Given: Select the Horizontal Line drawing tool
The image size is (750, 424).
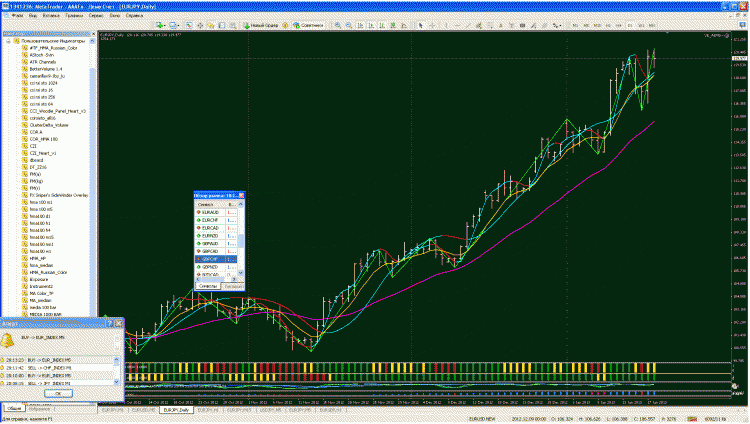Looking at the screenshot, I should (458, 25).
